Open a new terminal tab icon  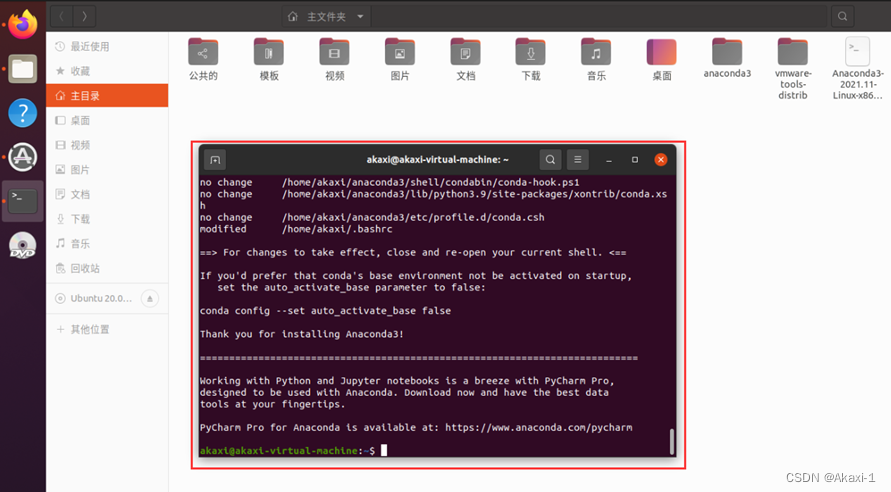215,160
